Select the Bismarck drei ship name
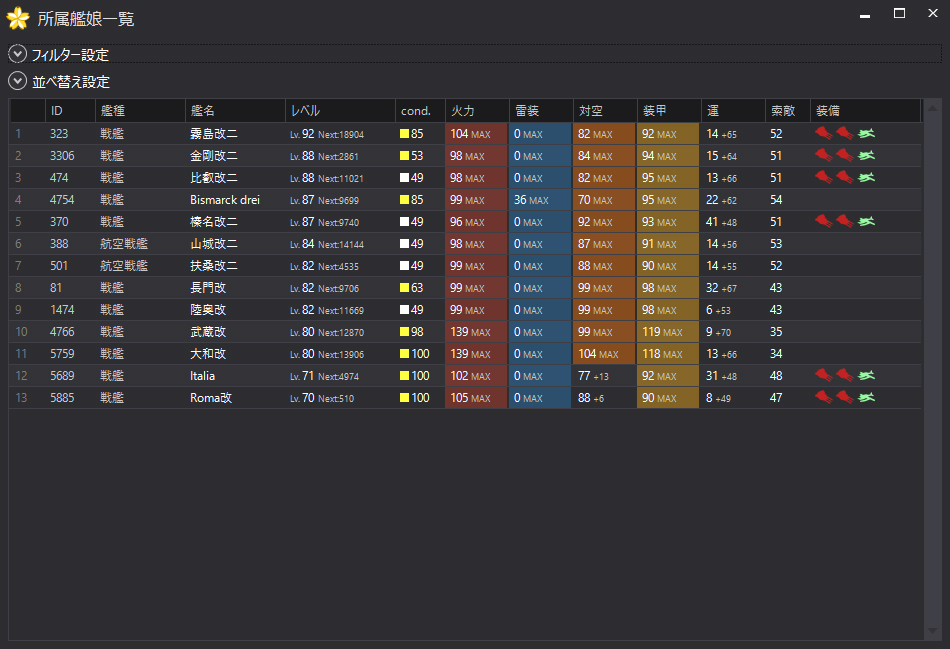The image size is (950, 649). (x=225, y=199)
